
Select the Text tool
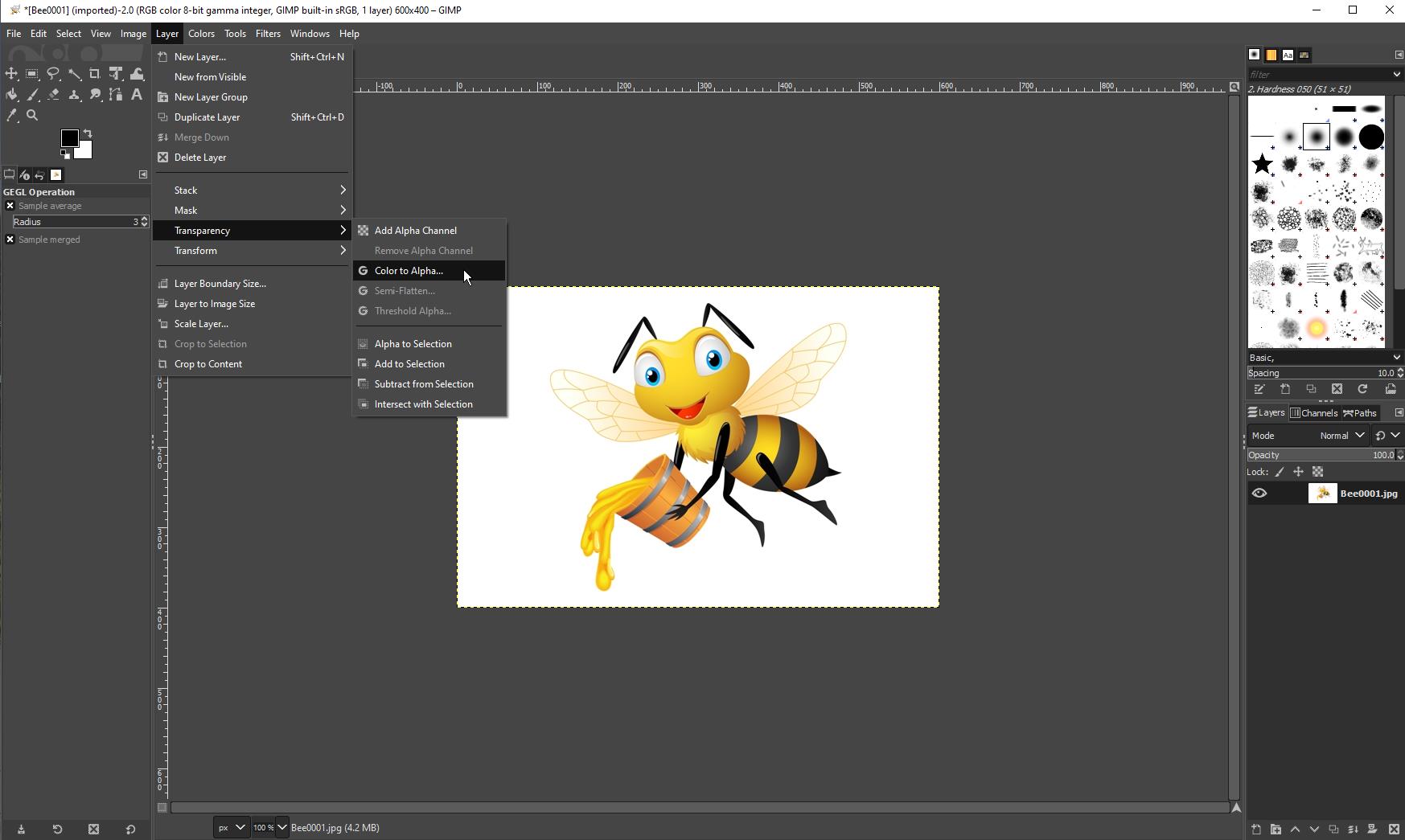coord(137,95)
